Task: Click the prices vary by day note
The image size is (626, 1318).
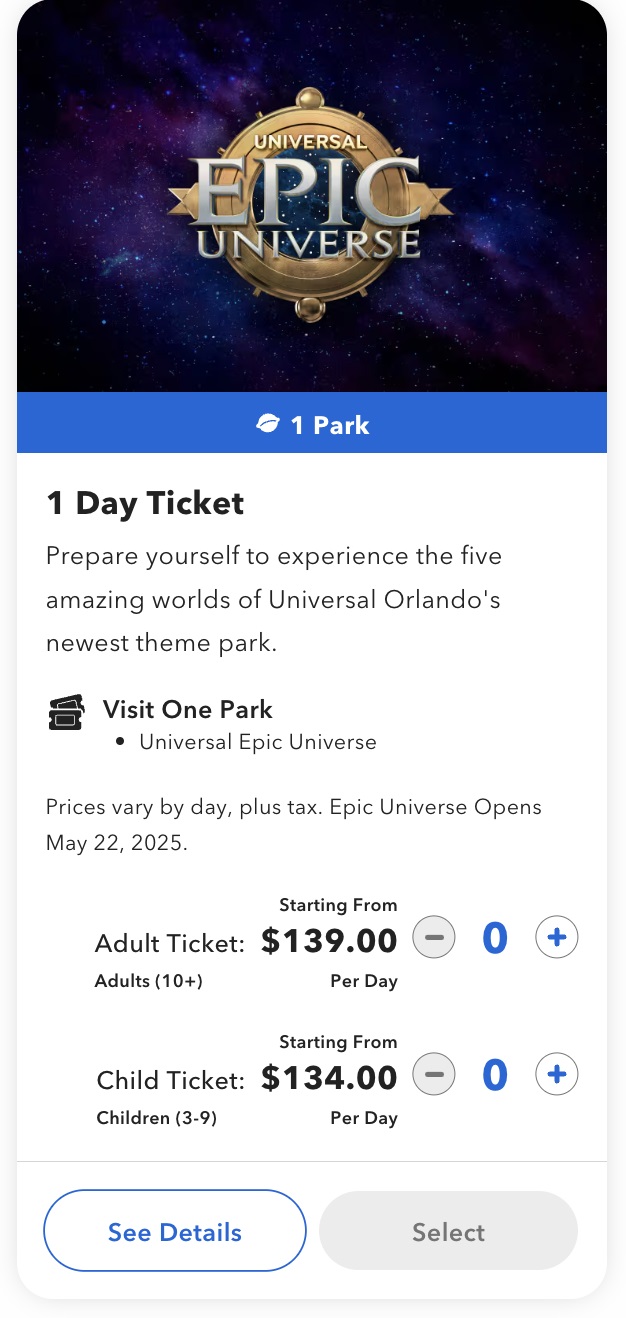Action: [x=293, y=825]
